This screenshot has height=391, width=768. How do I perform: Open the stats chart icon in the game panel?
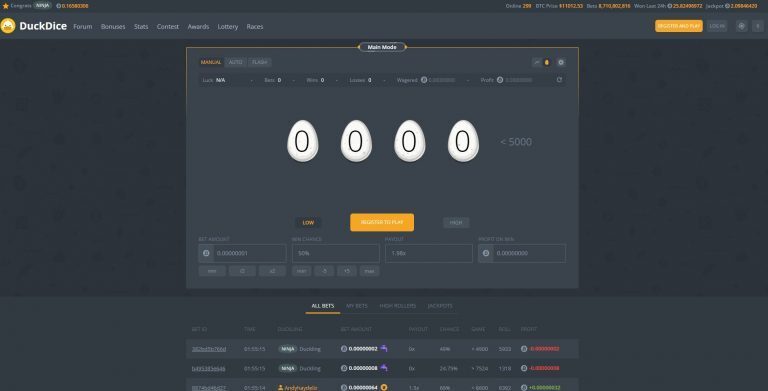(537, 62)
